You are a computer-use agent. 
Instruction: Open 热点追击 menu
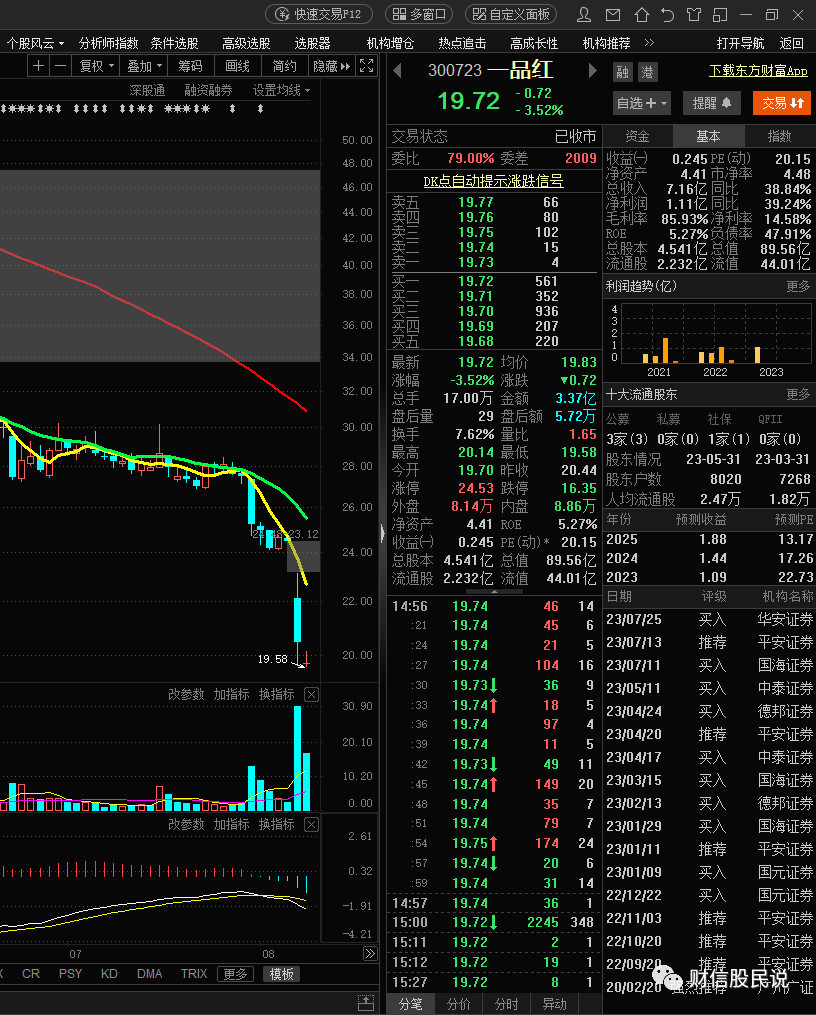tap(462, 43)
